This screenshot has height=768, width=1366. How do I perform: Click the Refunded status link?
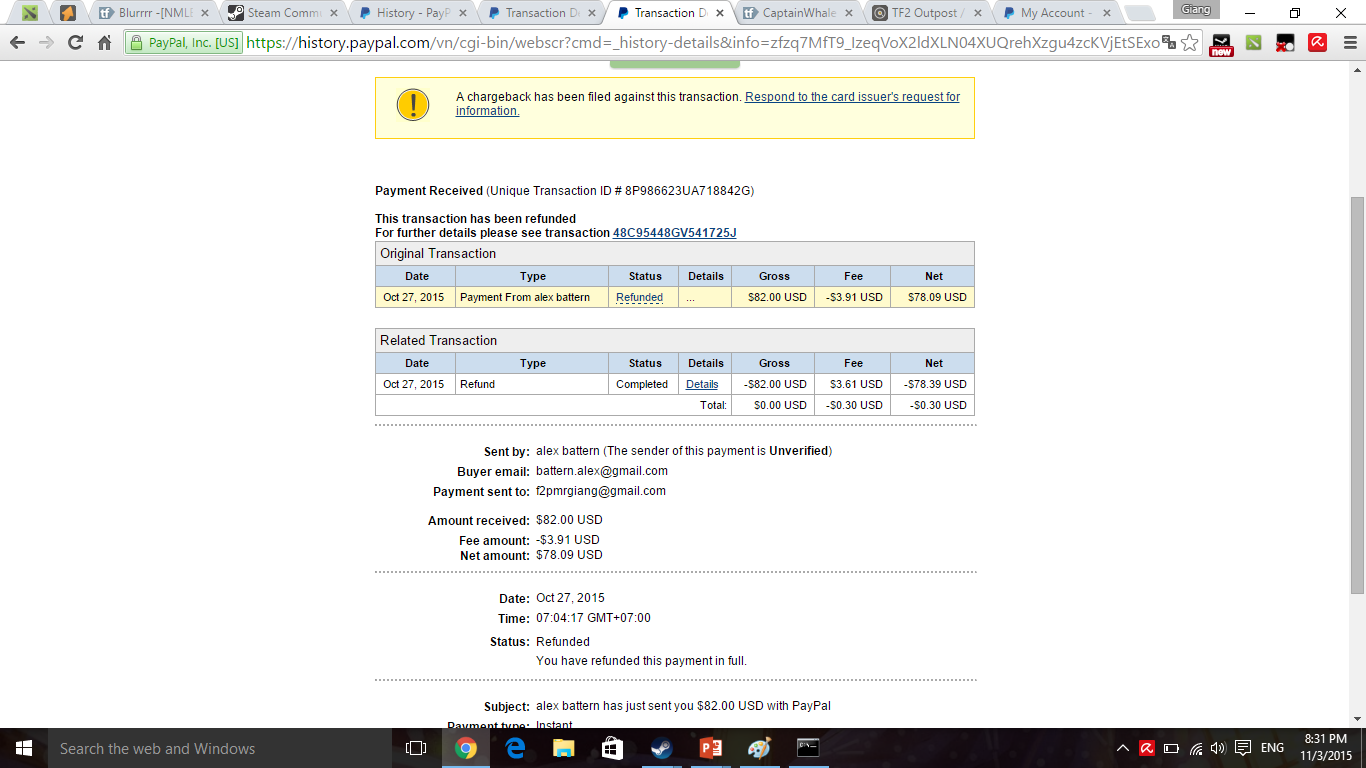(x=639, y=297)
